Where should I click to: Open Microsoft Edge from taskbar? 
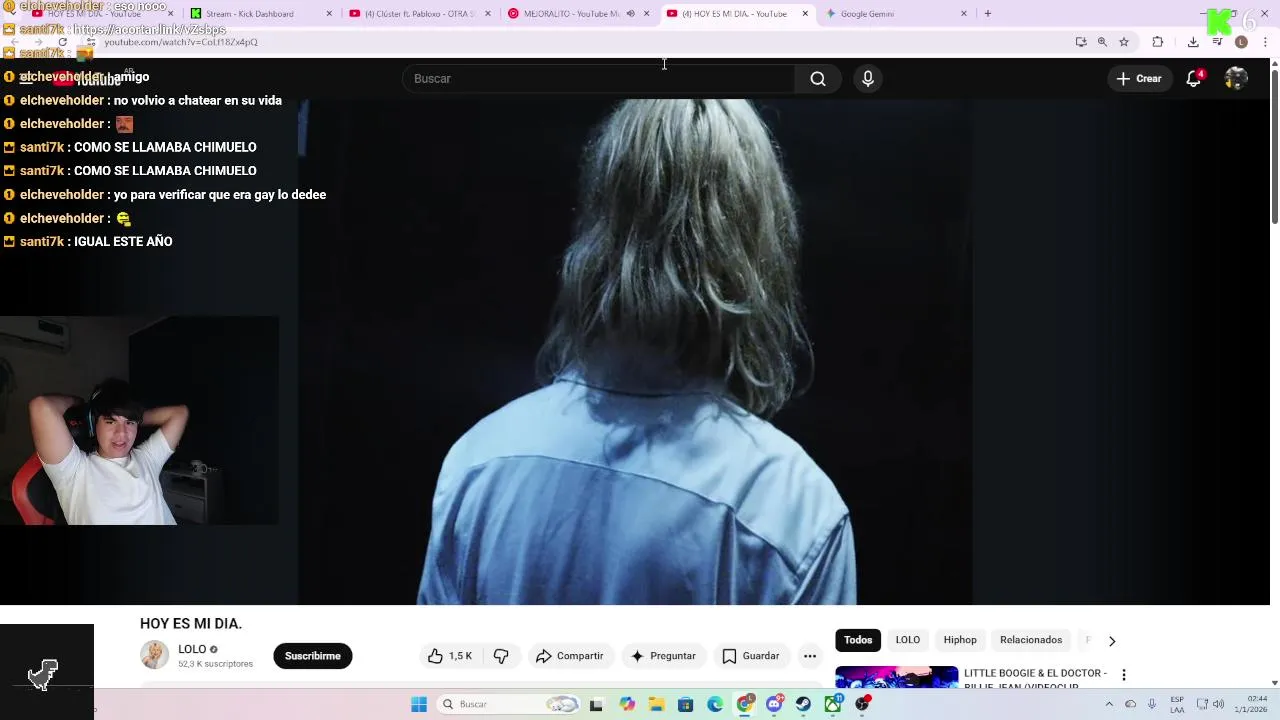click(715, 704)
